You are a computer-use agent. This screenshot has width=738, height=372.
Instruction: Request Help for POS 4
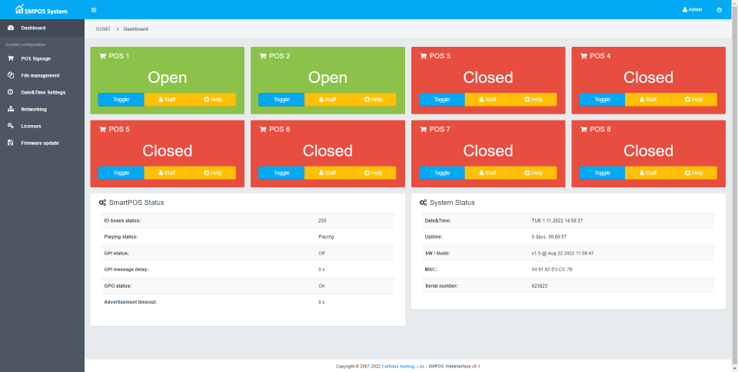[694, 99]
